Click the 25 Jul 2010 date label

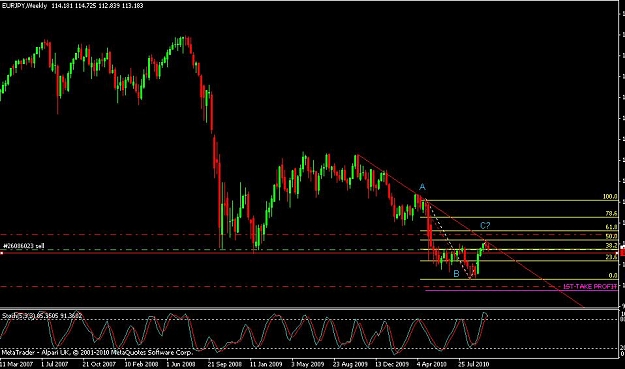(x=473, y=364)
